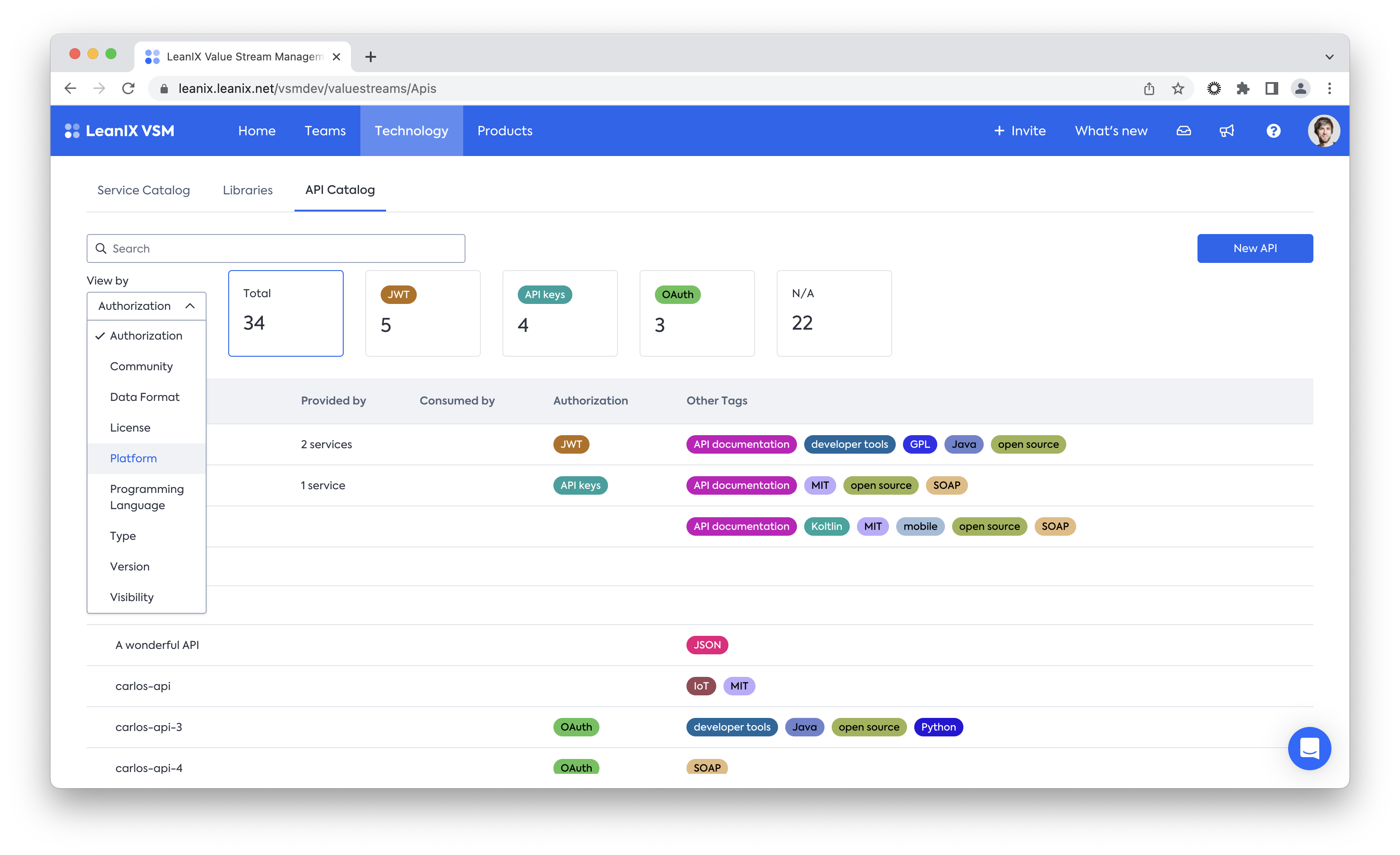Open the chat support bubble
This screenshot has height=855, width=1400.
pos(1309,748)
